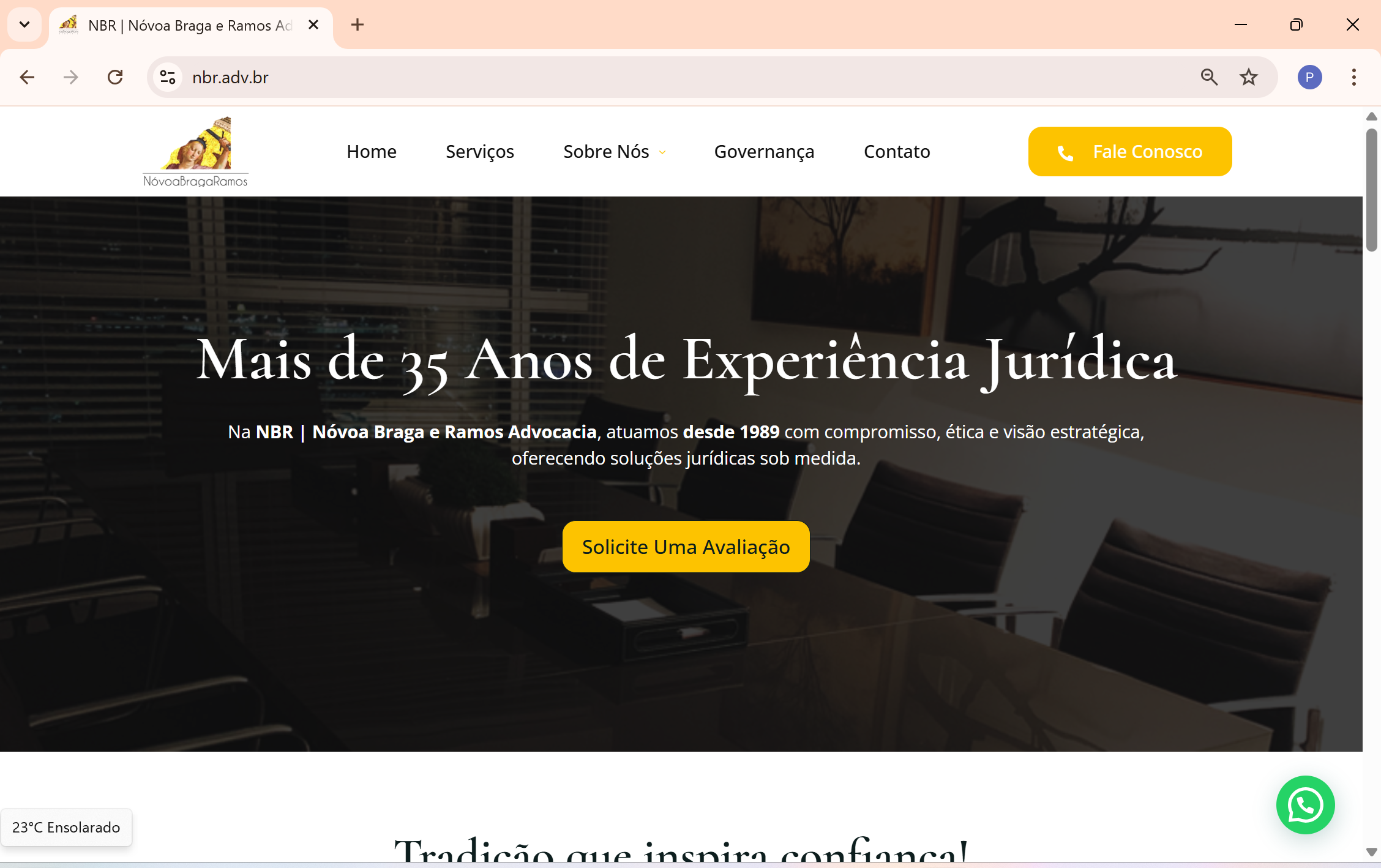Click the forward navigation arrow
This screenshot has width=1381, height=868.
(x=70, y=77)
